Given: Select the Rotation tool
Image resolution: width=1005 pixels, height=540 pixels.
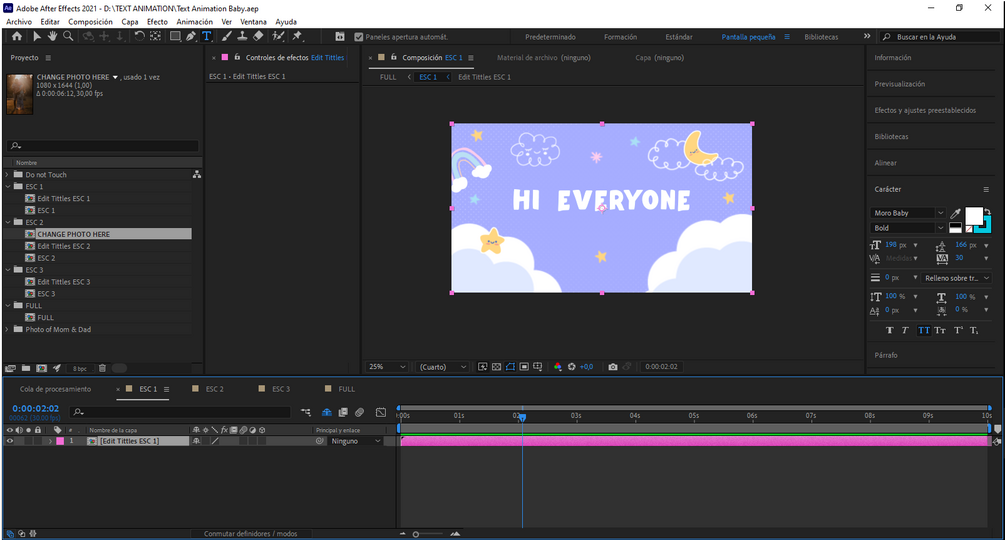Looking at the screenshot, I should pos(139,37).
